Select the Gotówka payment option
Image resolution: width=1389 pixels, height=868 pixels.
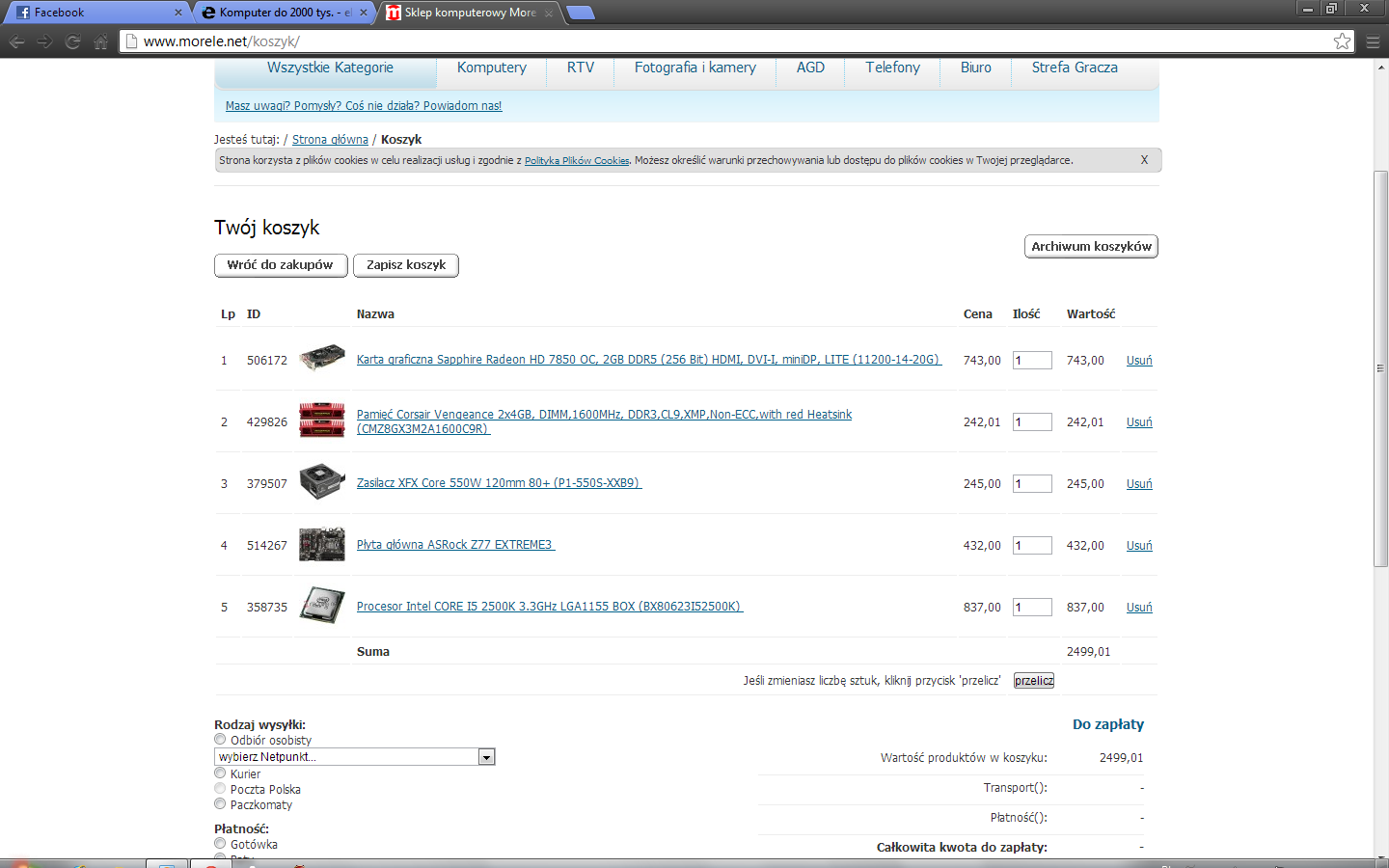tap(220, 844)
